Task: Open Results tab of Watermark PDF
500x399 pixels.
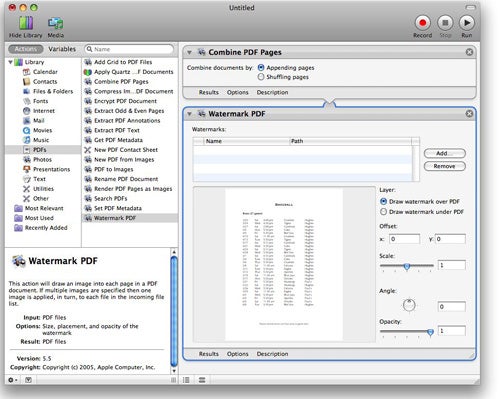Action: 209,354
